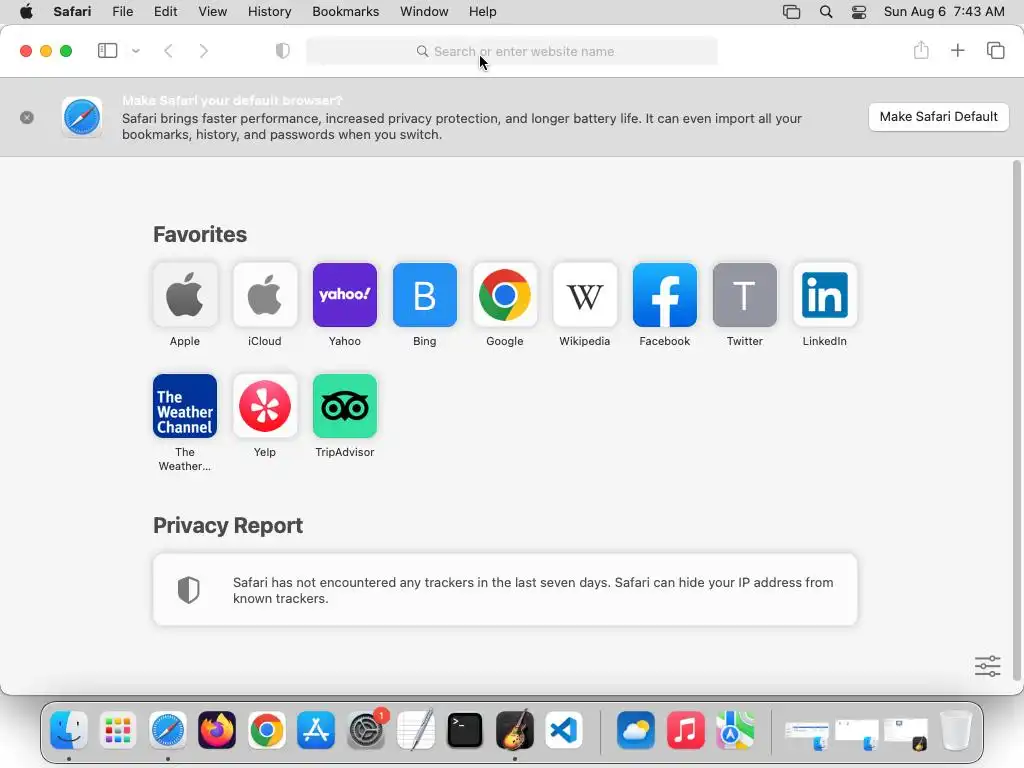1024x768 pixels.
Task: Open the Edit menu
Action: coord(165,12)
